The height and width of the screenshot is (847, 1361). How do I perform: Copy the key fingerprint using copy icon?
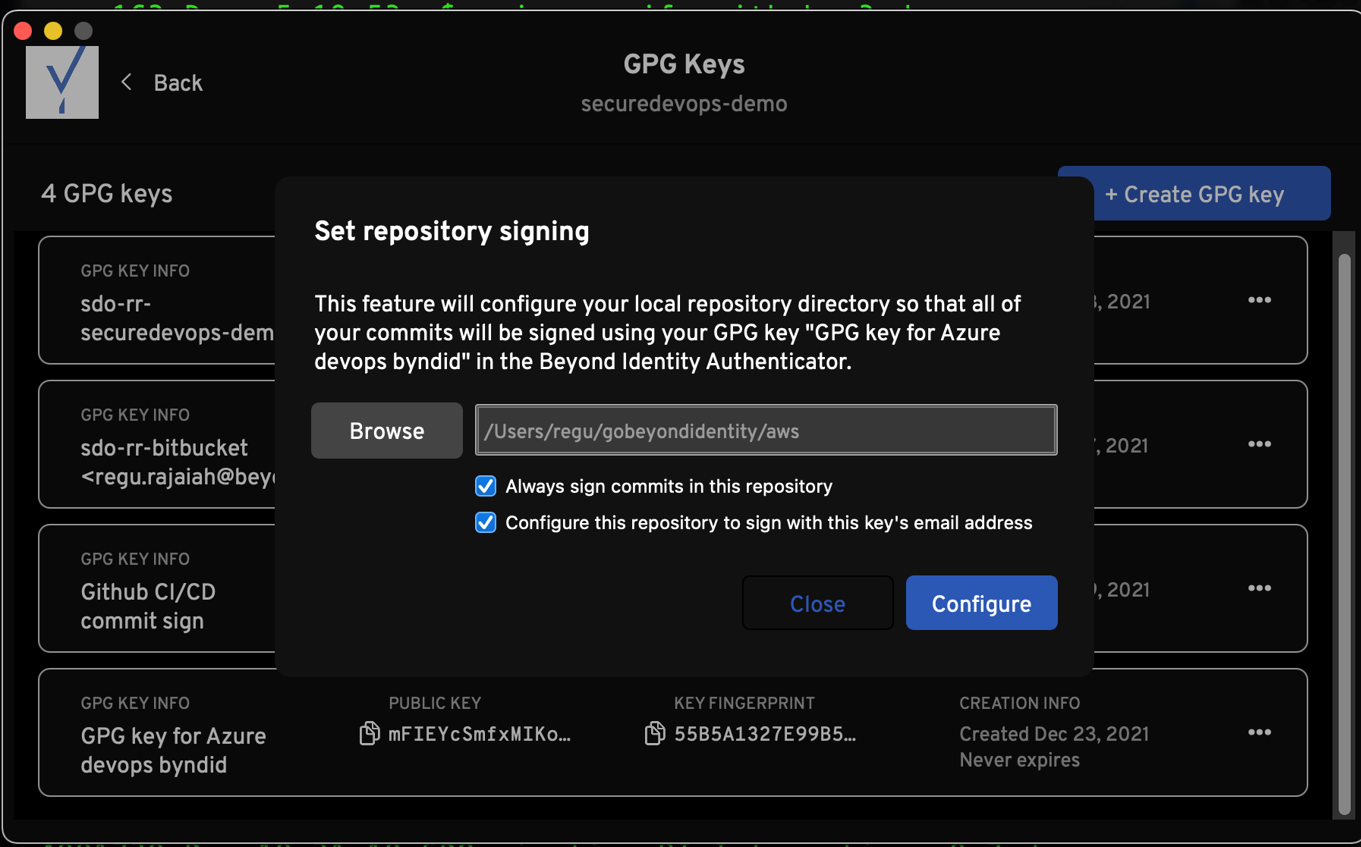point(655,734)
